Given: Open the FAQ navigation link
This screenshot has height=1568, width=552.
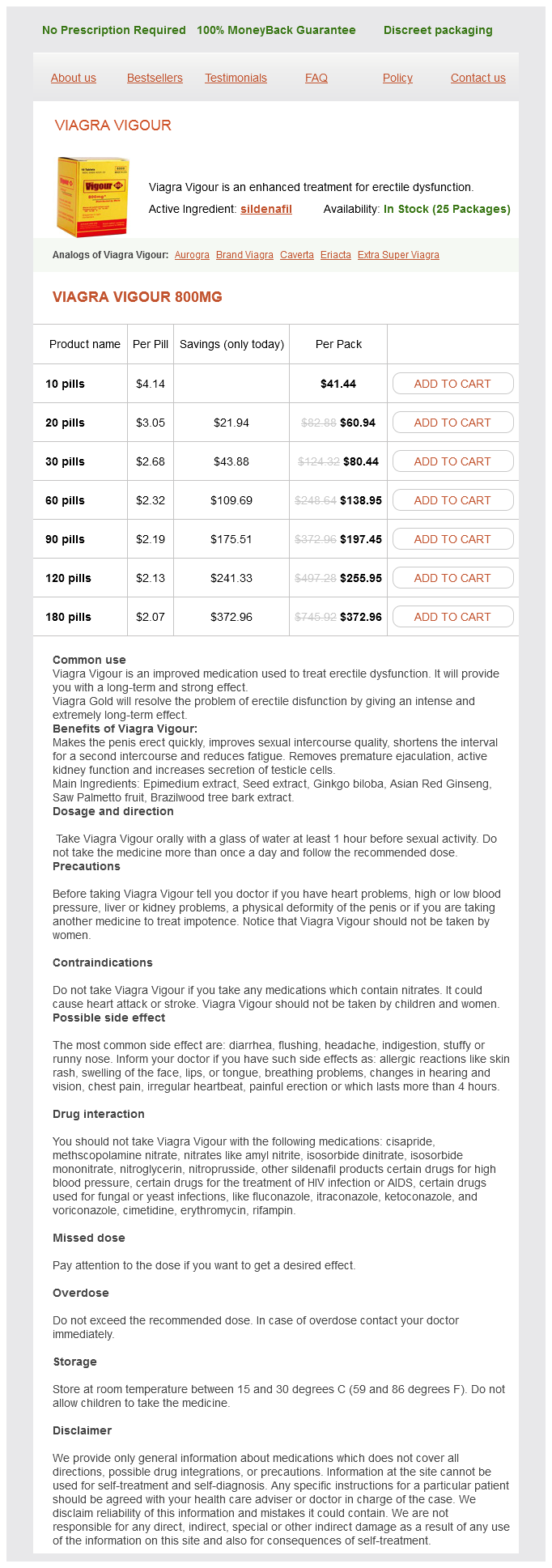Looking at the screenshot, I should click(x=316, y=78).
